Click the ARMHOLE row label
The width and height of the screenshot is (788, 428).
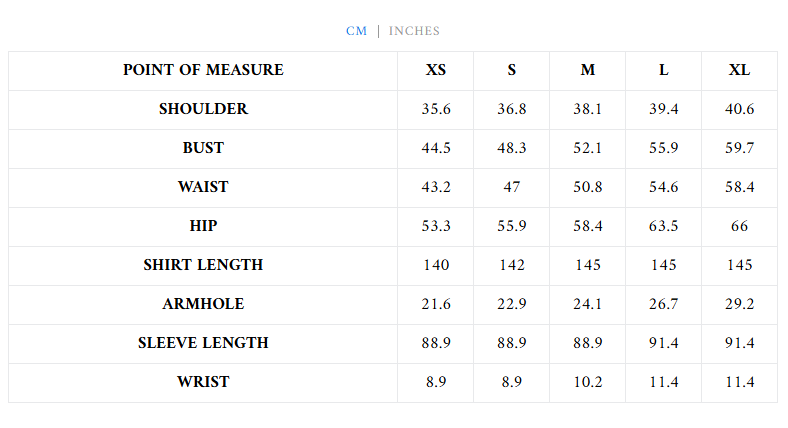click(203, 304)
